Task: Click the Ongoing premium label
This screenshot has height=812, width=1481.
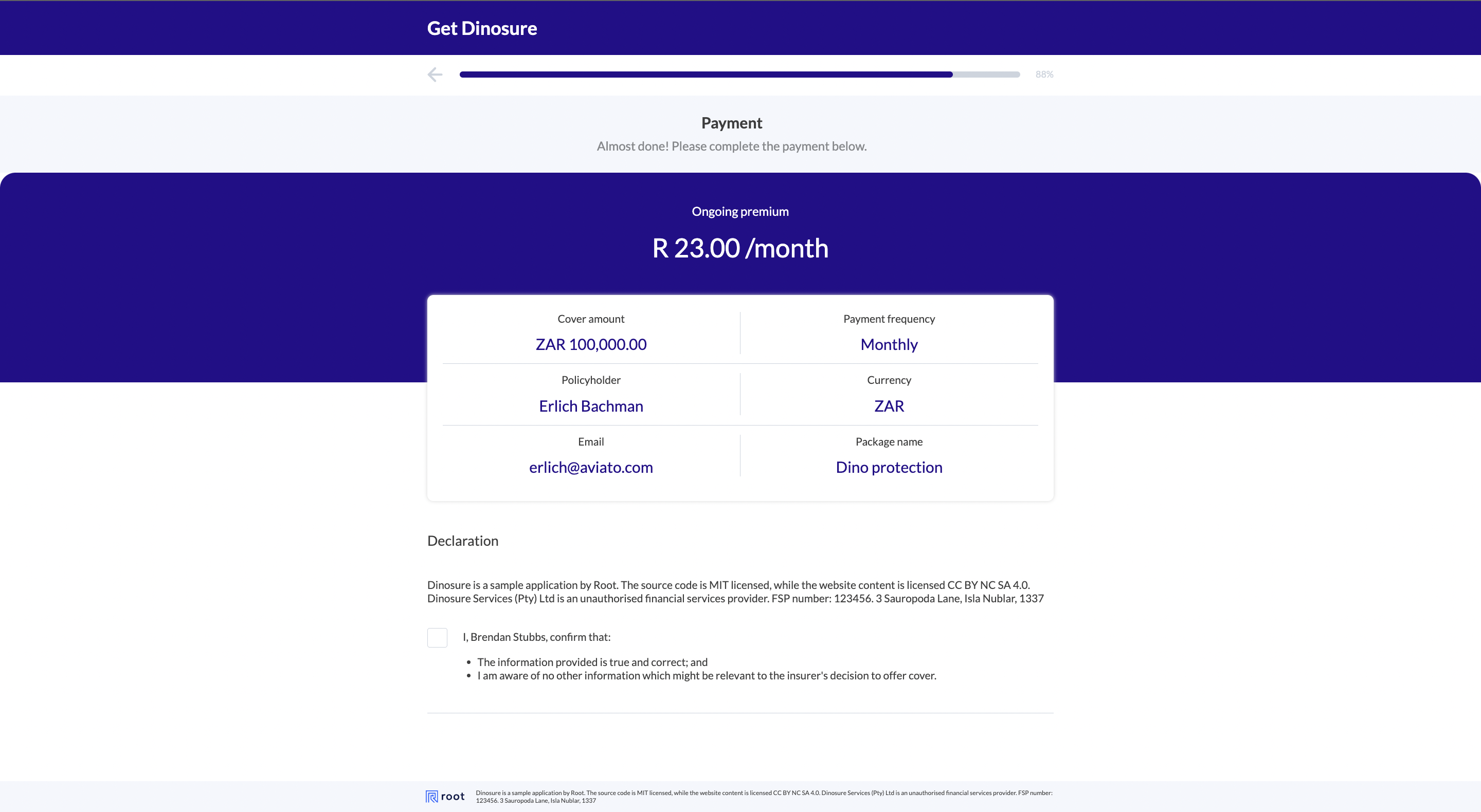Action: (x=740, y=211)
